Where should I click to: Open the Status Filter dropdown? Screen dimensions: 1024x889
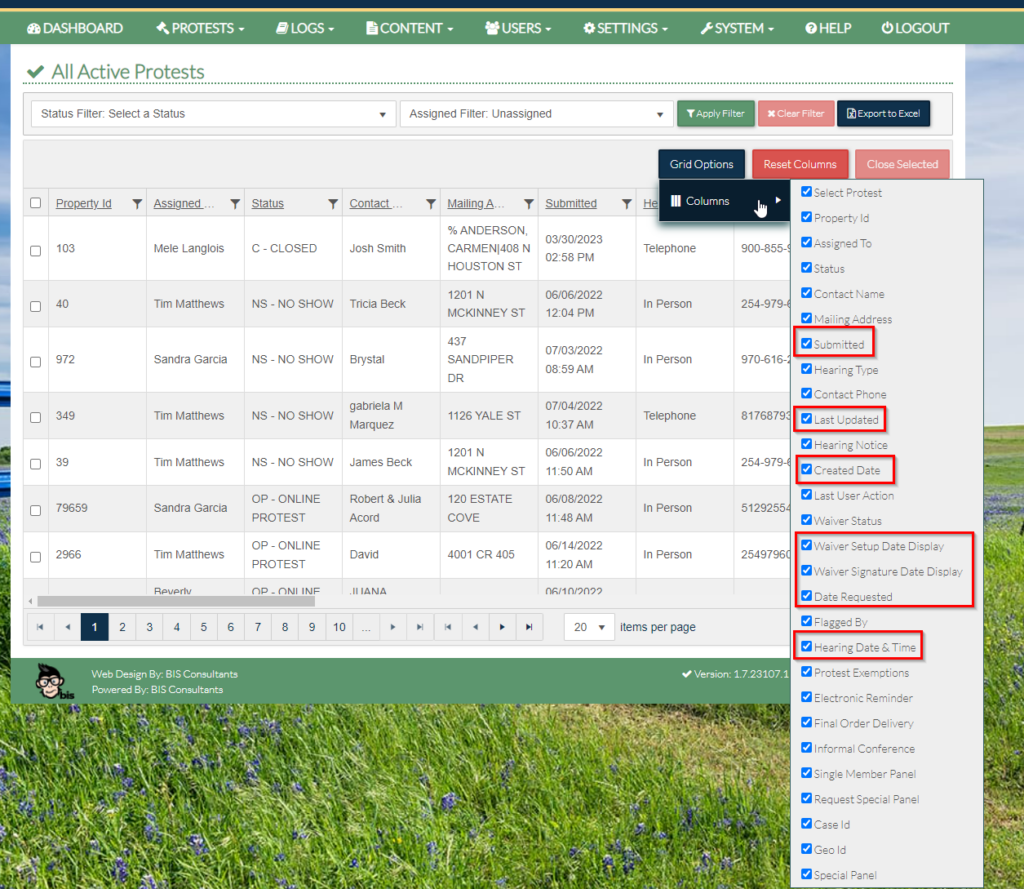coord(212,114)
